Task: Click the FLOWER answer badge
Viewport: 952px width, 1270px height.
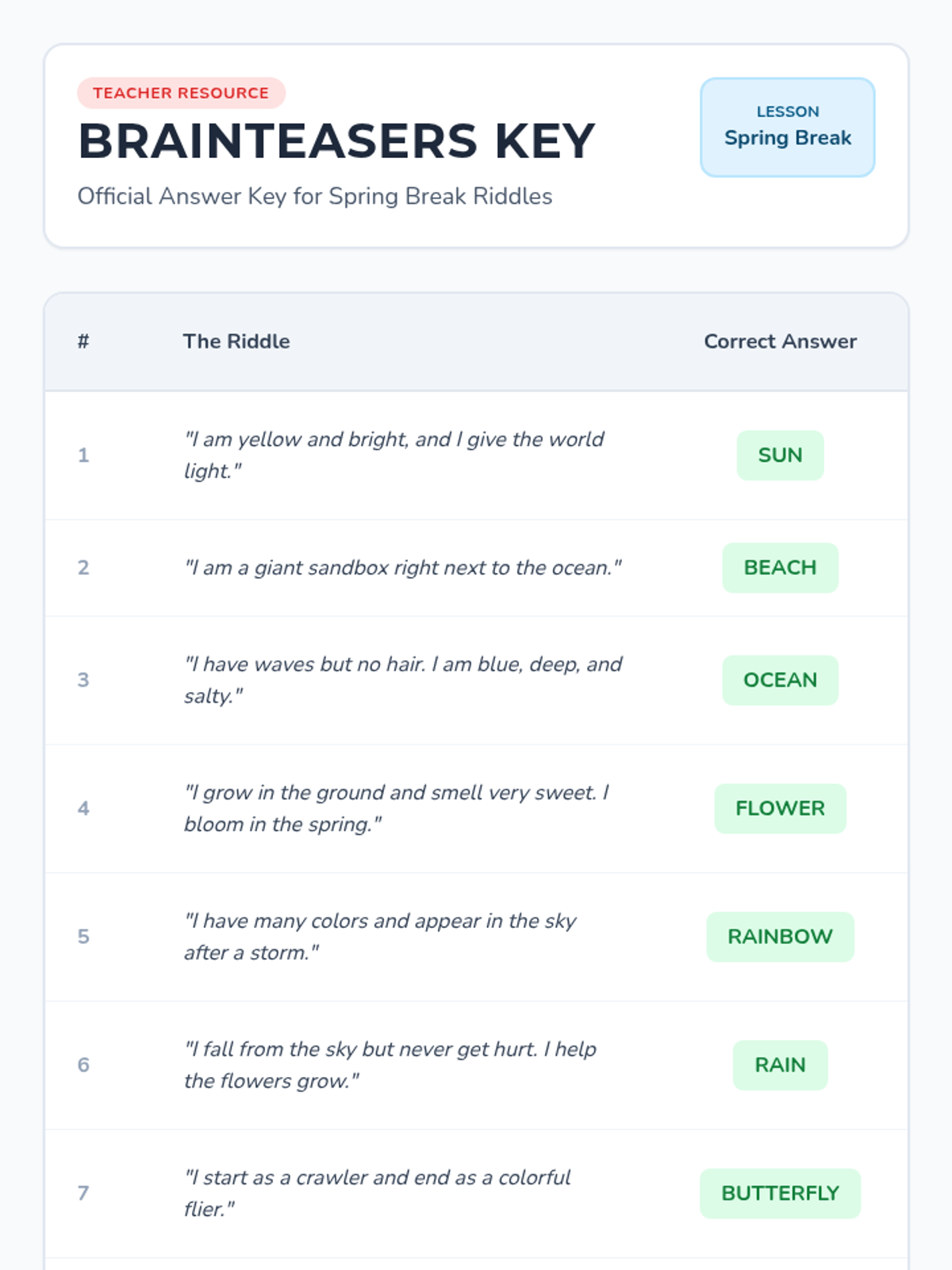Action: [x=780, y=808]
